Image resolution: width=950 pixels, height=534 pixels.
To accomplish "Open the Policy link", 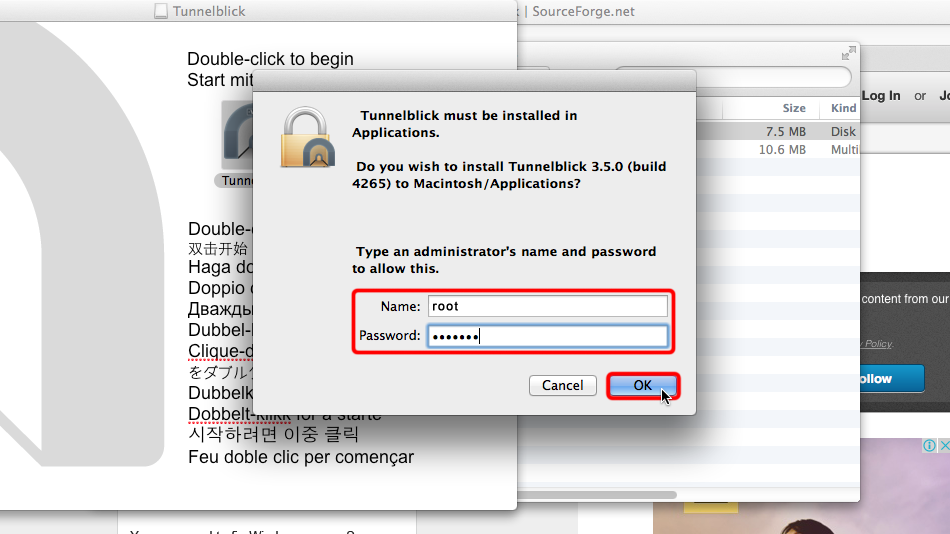I will [x=878, y=344].
